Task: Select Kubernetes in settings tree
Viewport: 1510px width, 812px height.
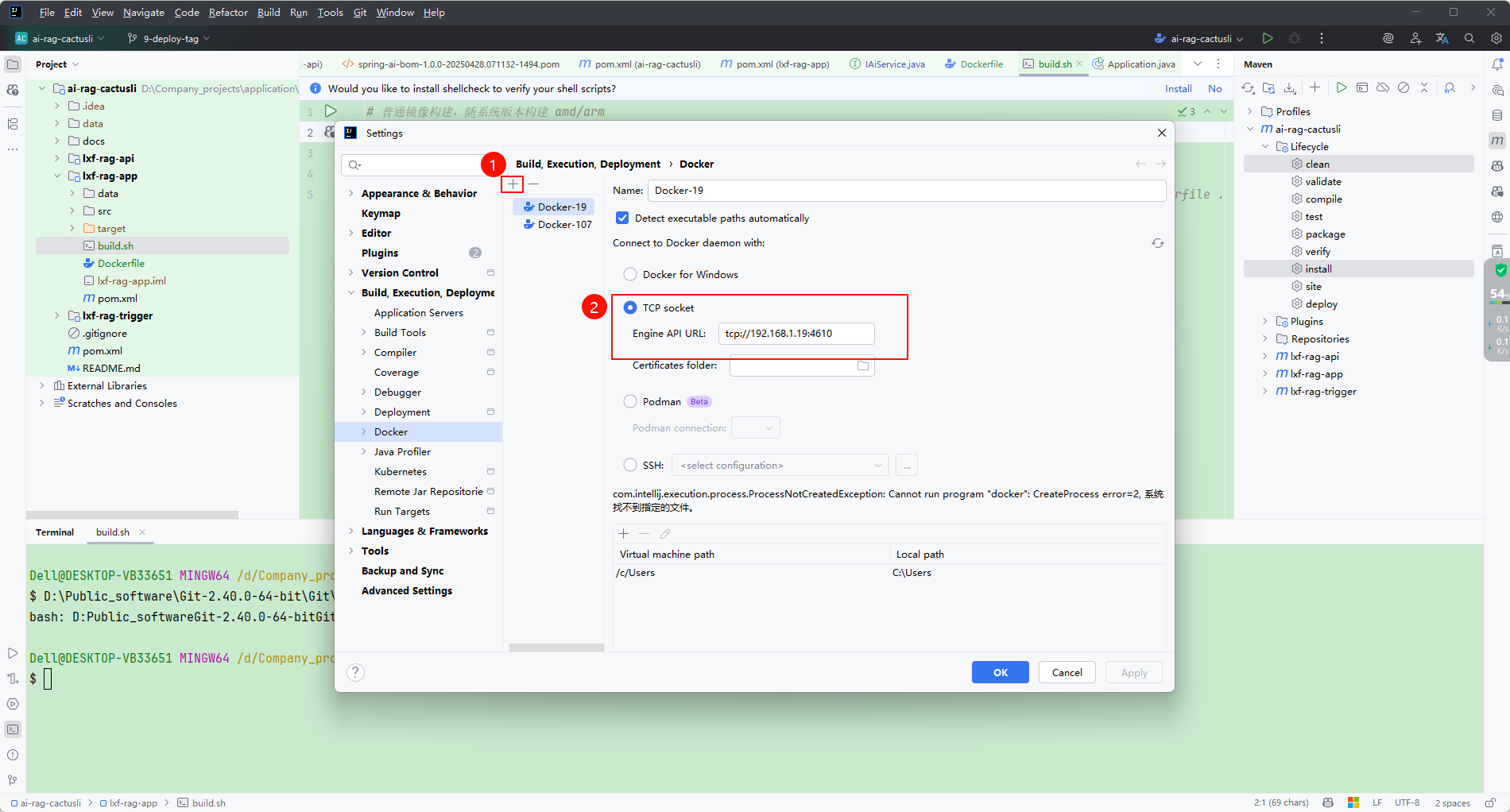Action: click(401, 471)
